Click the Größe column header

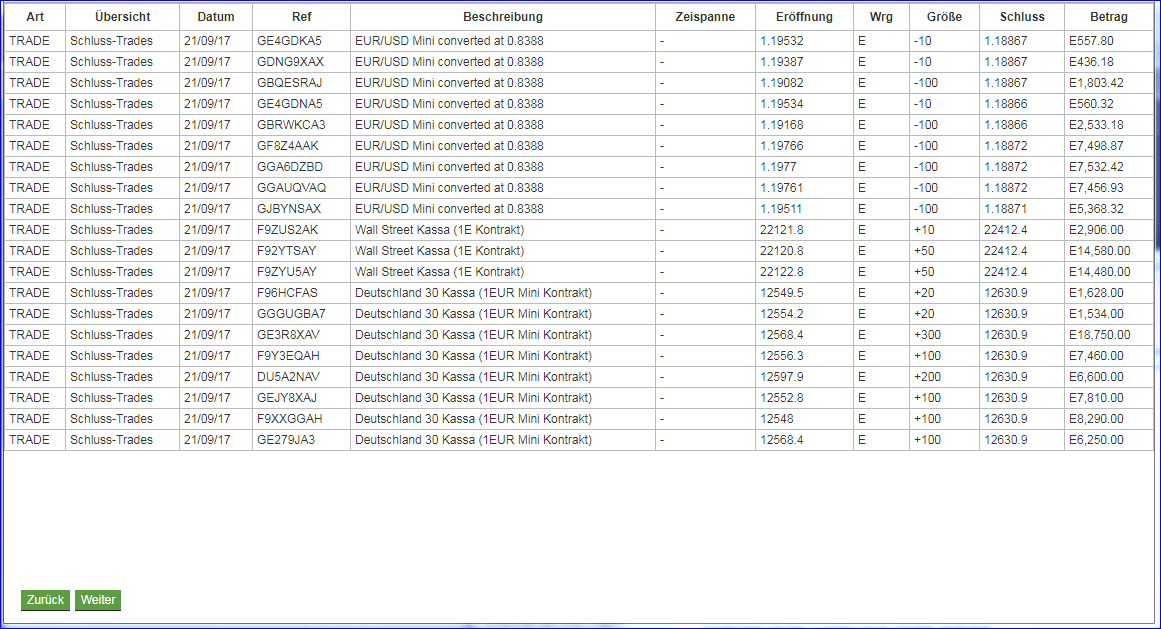944,17
